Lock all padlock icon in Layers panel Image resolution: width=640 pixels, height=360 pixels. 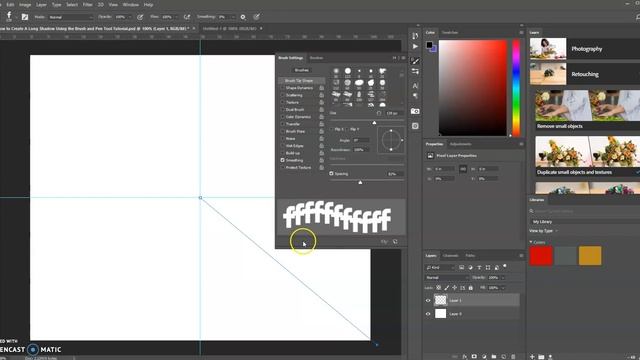coord(471,288)
